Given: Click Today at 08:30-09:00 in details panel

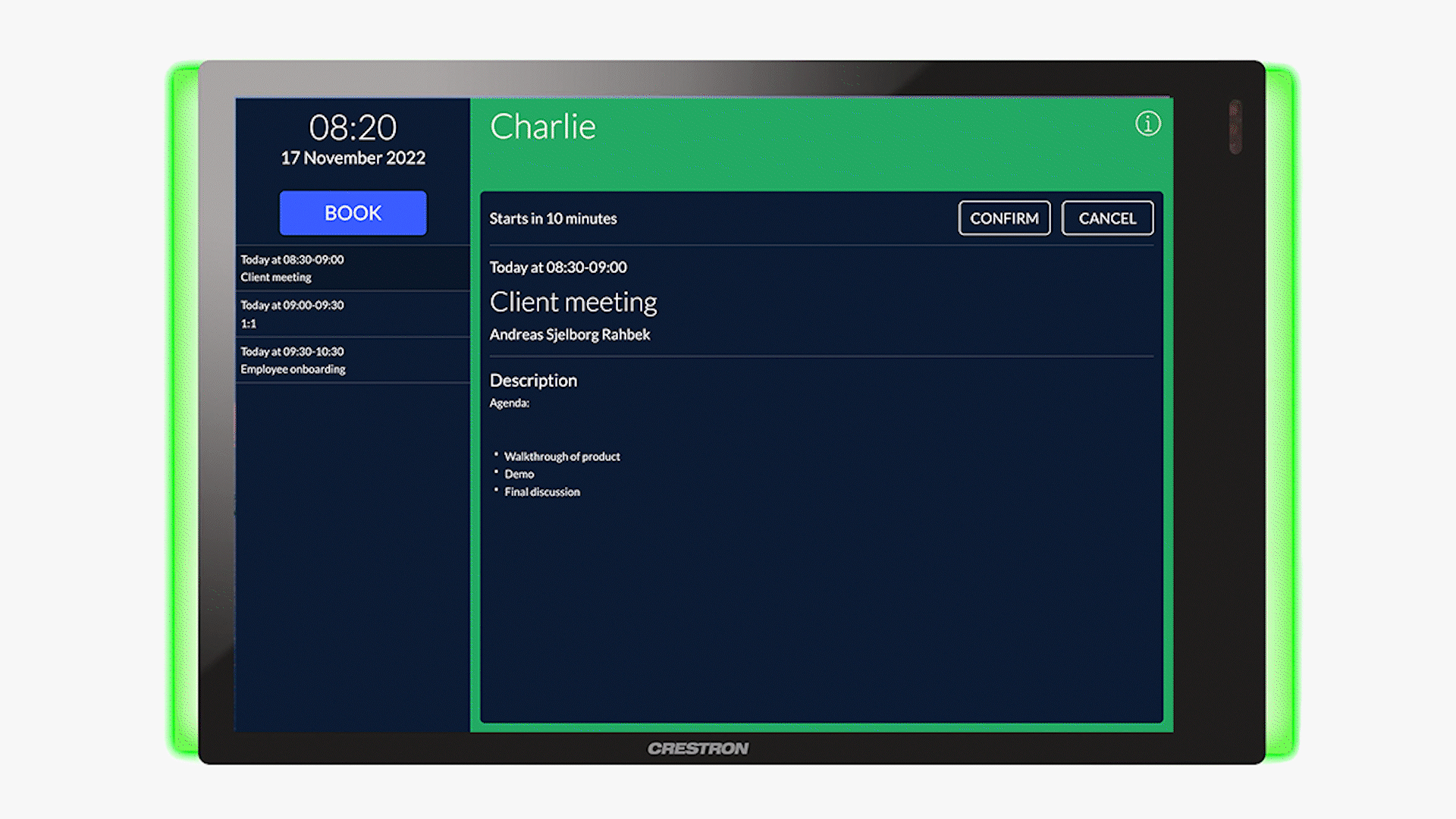Looking at the screenshot, I should tap(558, 268).
